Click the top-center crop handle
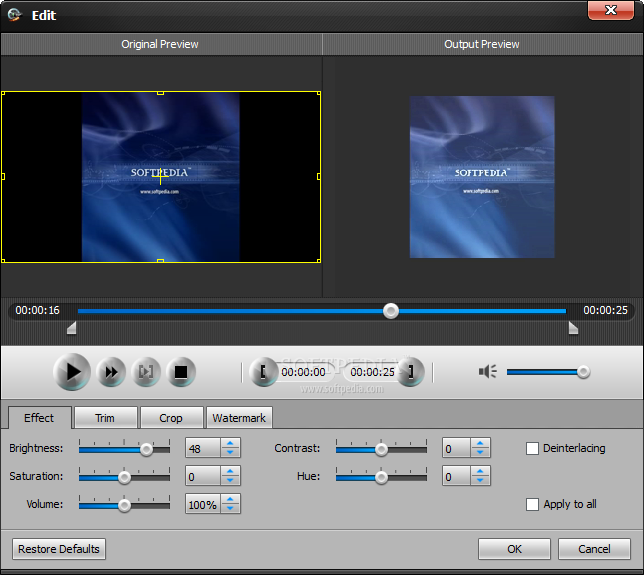 point(161,94)
